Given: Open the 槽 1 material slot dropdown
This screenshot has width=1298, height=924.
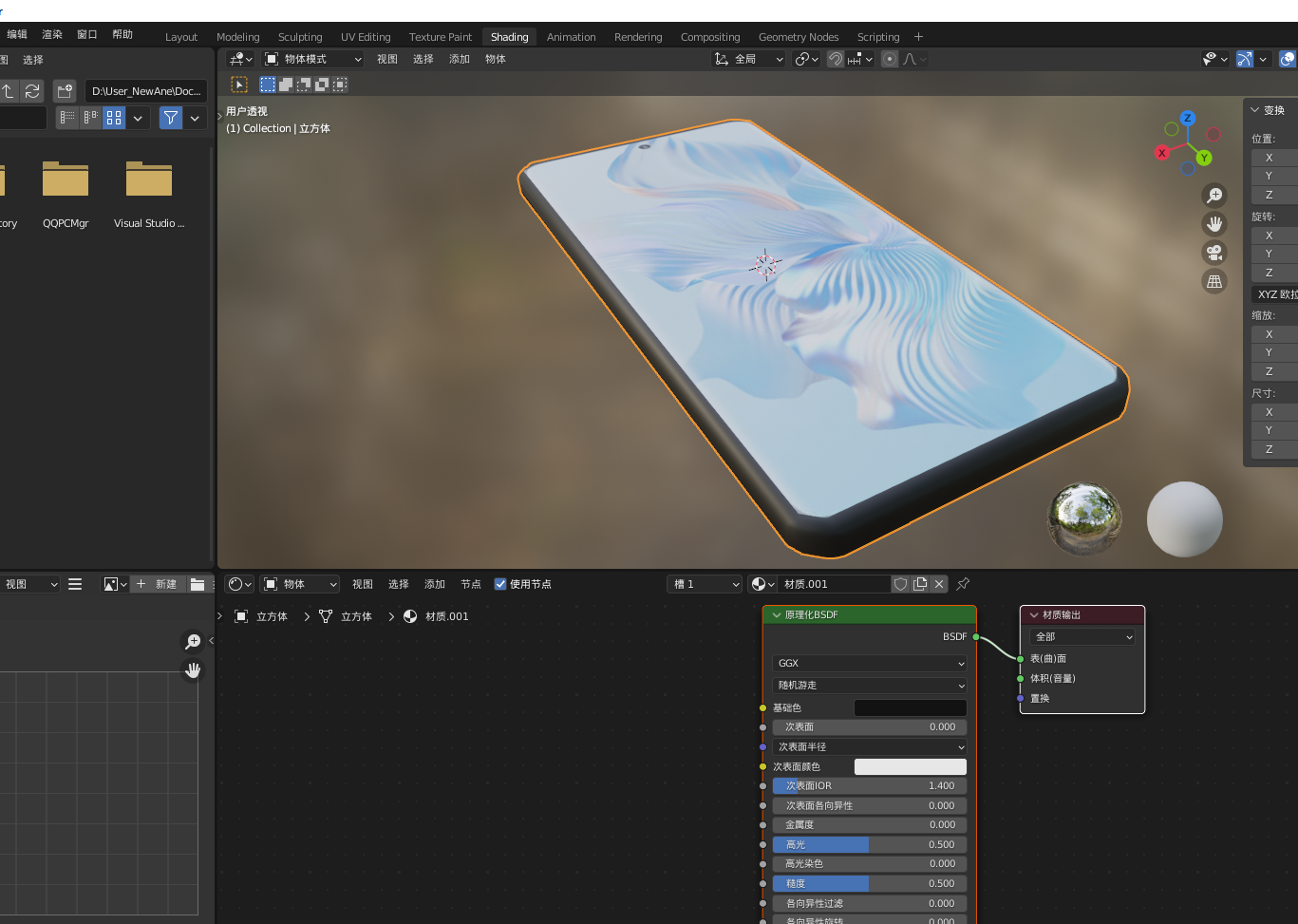Looking at the screenshot, I should pos(705,584).
